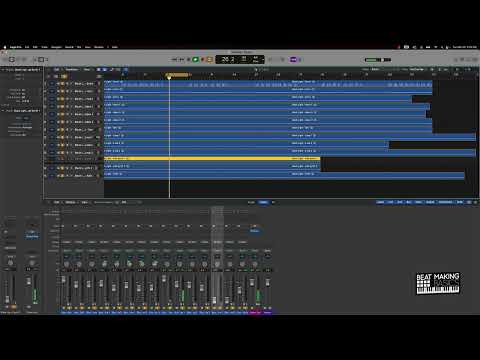Screen dimensions: 480x360
Task: Solo the first track in track list
Action: pos(62,83)
